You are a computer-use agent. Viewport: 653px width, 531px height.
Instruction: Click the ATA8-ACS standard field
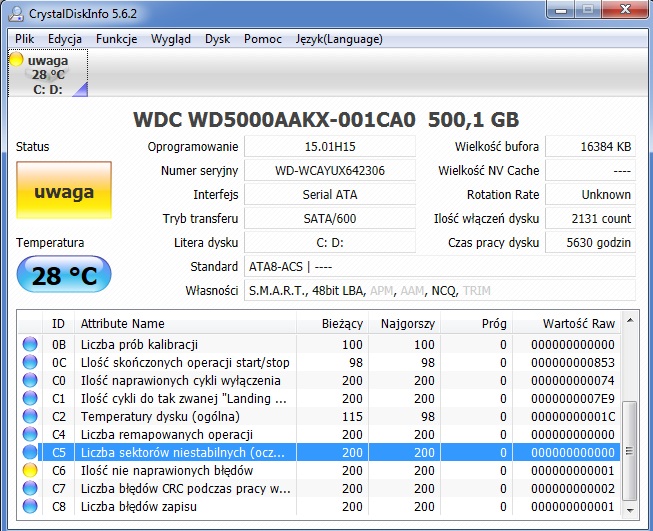pos(440,267)
